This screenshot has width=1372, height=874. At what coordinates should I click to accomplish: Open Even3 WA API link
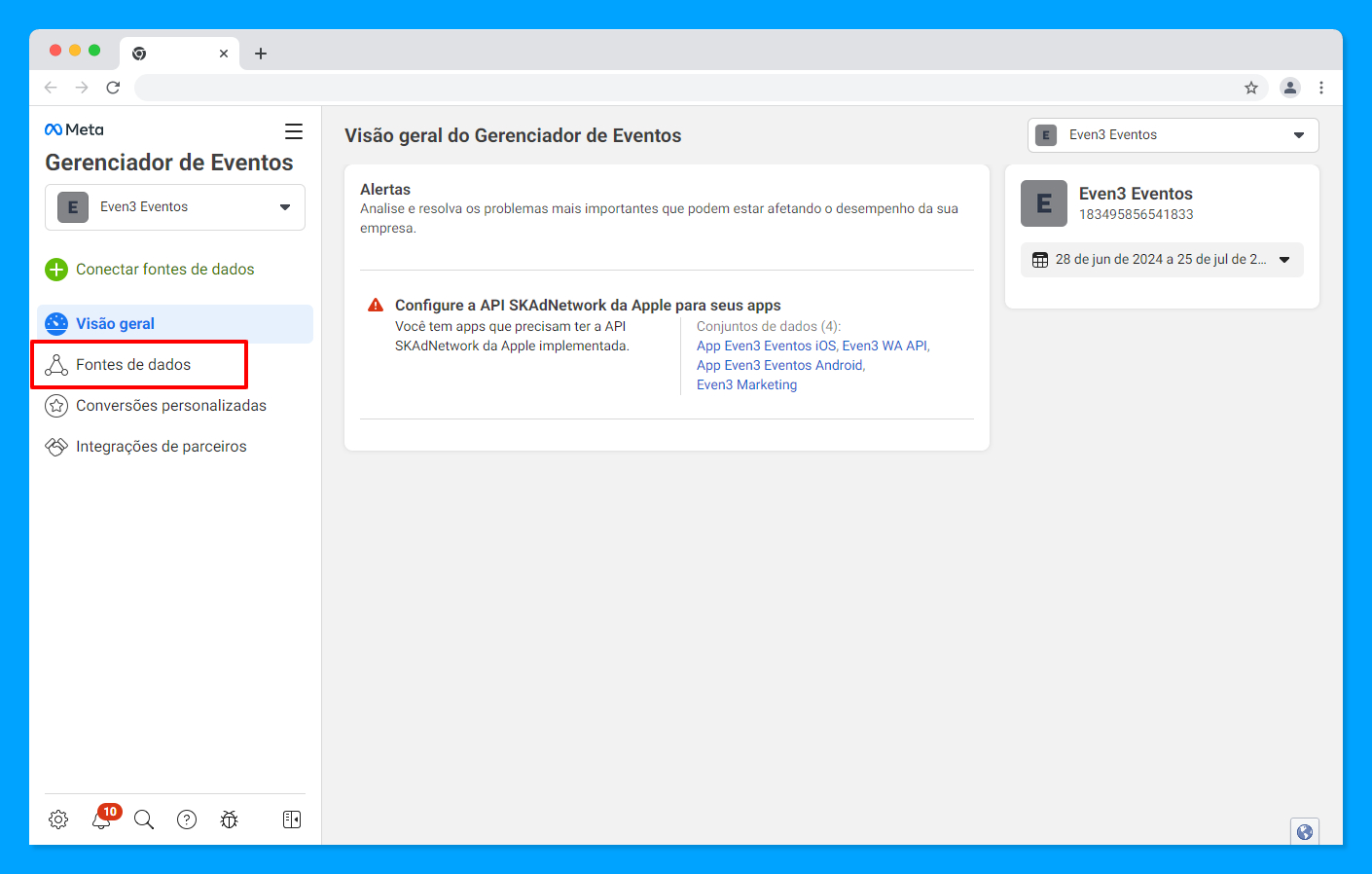click(x=885, y=346)
